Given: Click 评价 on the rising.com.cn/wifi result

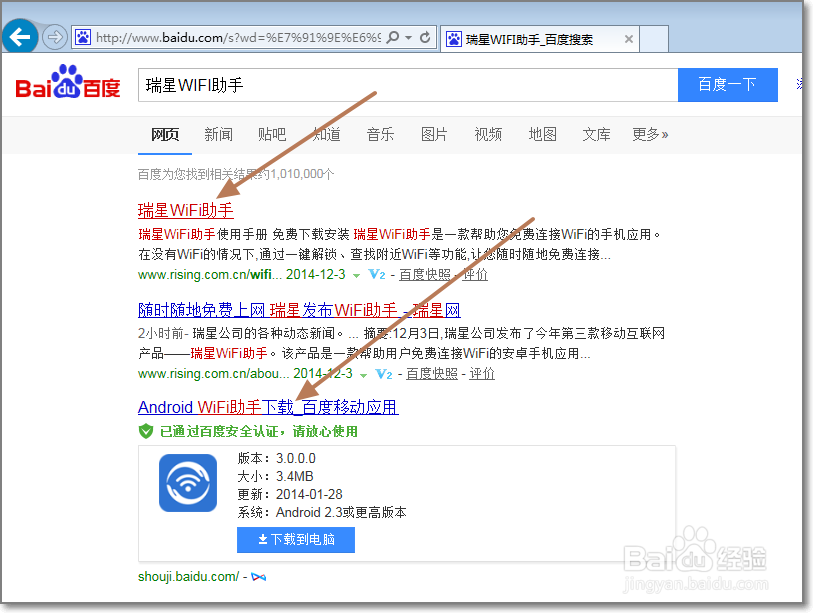Looking at the screenshot, I should point(475,274).
